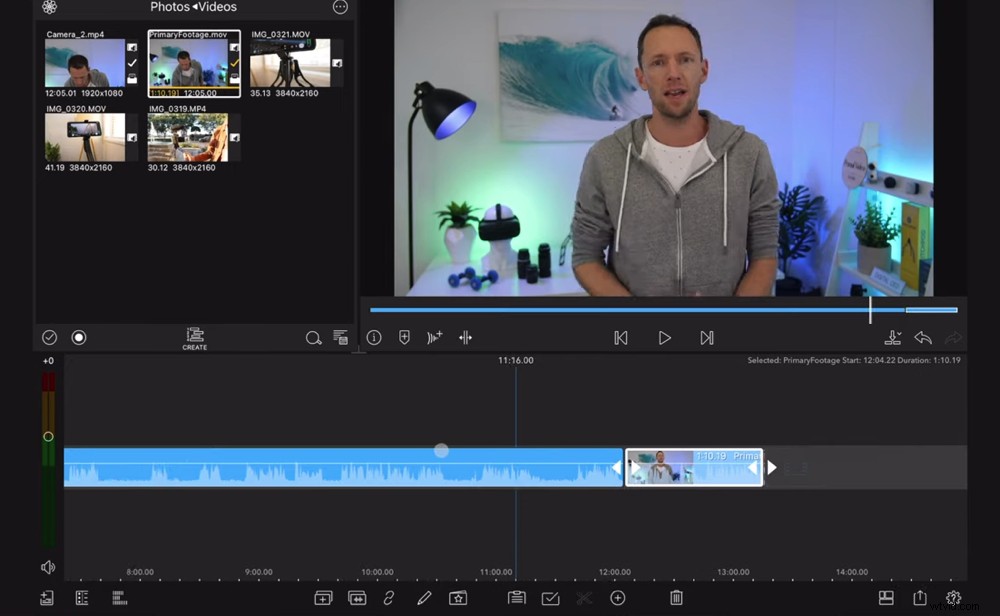Tap CREATE in the media library
Screen dimensions: 1000x616
click(x=194, y=338)
